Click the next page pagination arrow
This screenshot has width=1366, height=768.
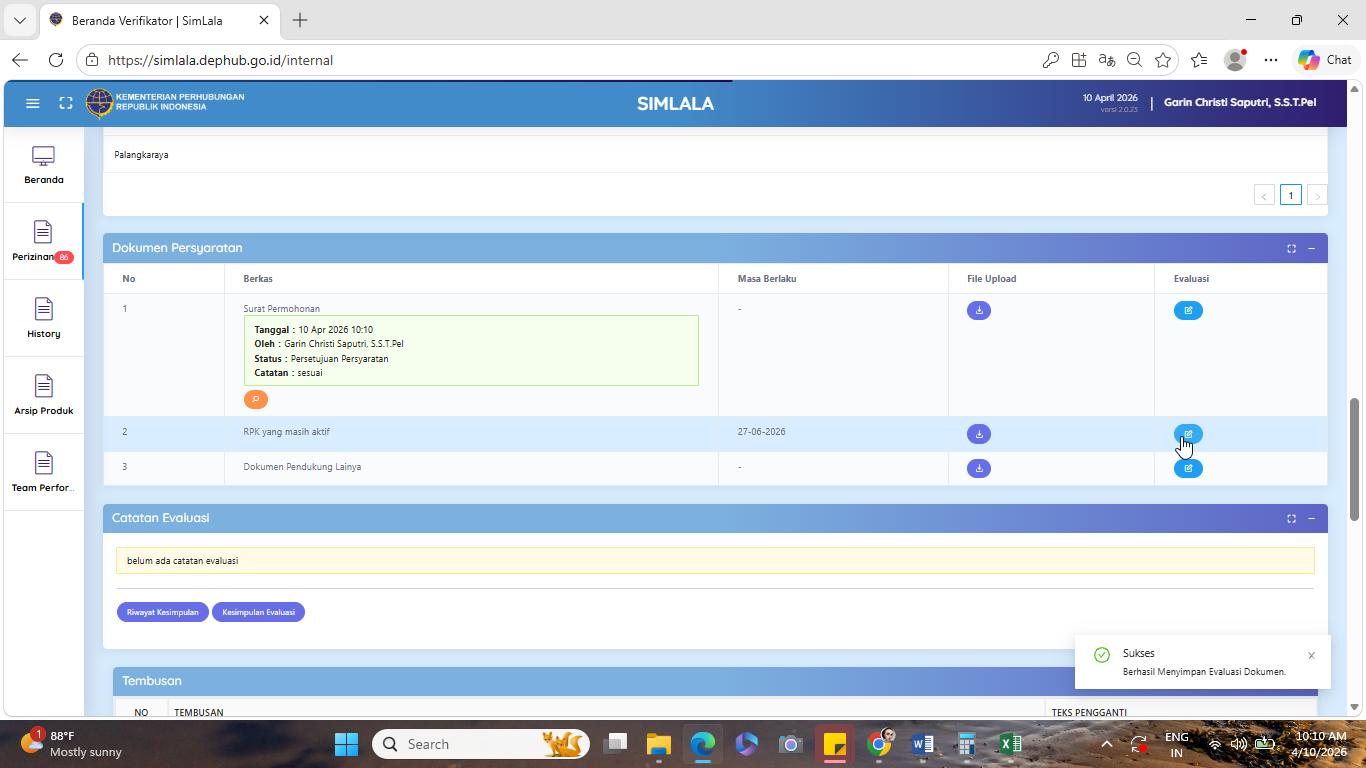point(1317,195)
